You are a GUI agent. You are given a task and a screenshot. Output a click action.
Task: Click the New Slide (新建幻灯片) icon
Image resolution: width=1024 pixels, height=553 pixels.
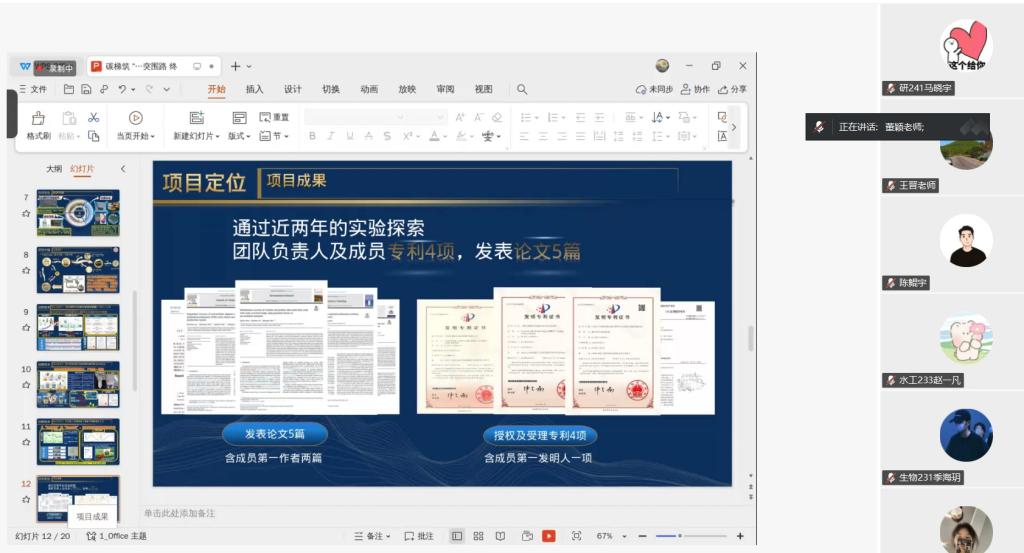click(196, 118)
